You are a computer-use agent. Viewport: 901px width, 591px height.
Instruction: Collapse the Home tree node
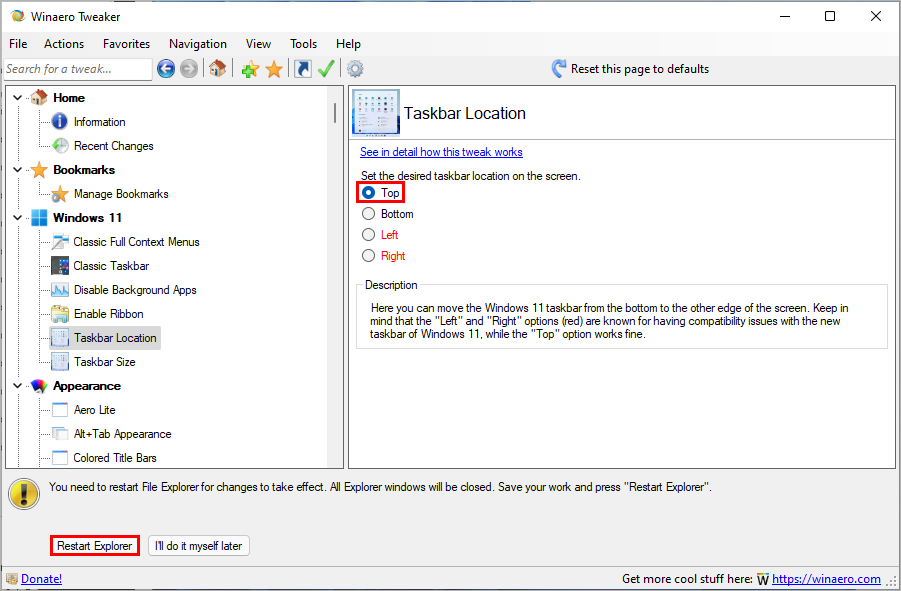click(x=18, y=98)
